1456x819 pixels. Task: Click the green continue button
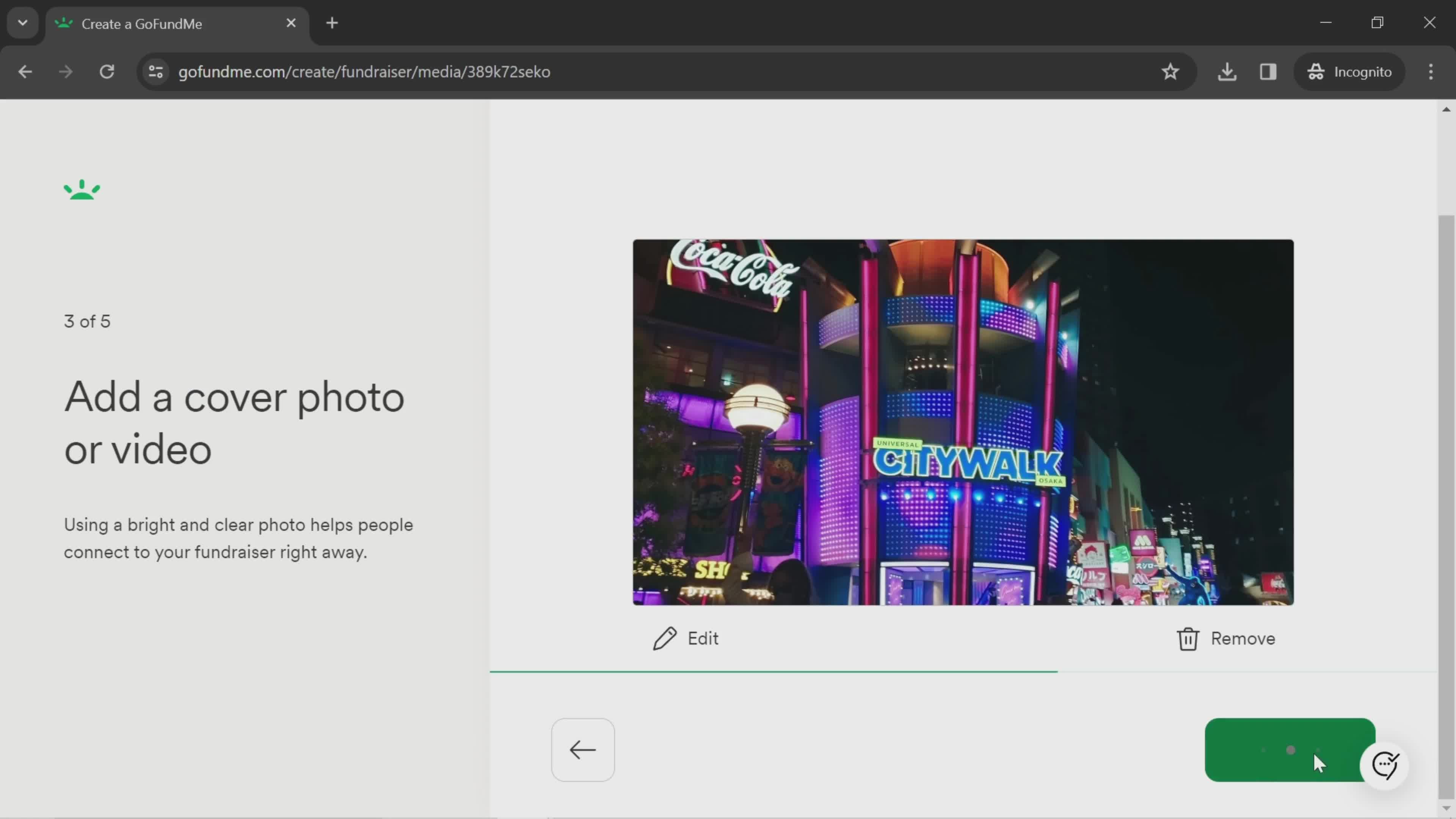1290,750
